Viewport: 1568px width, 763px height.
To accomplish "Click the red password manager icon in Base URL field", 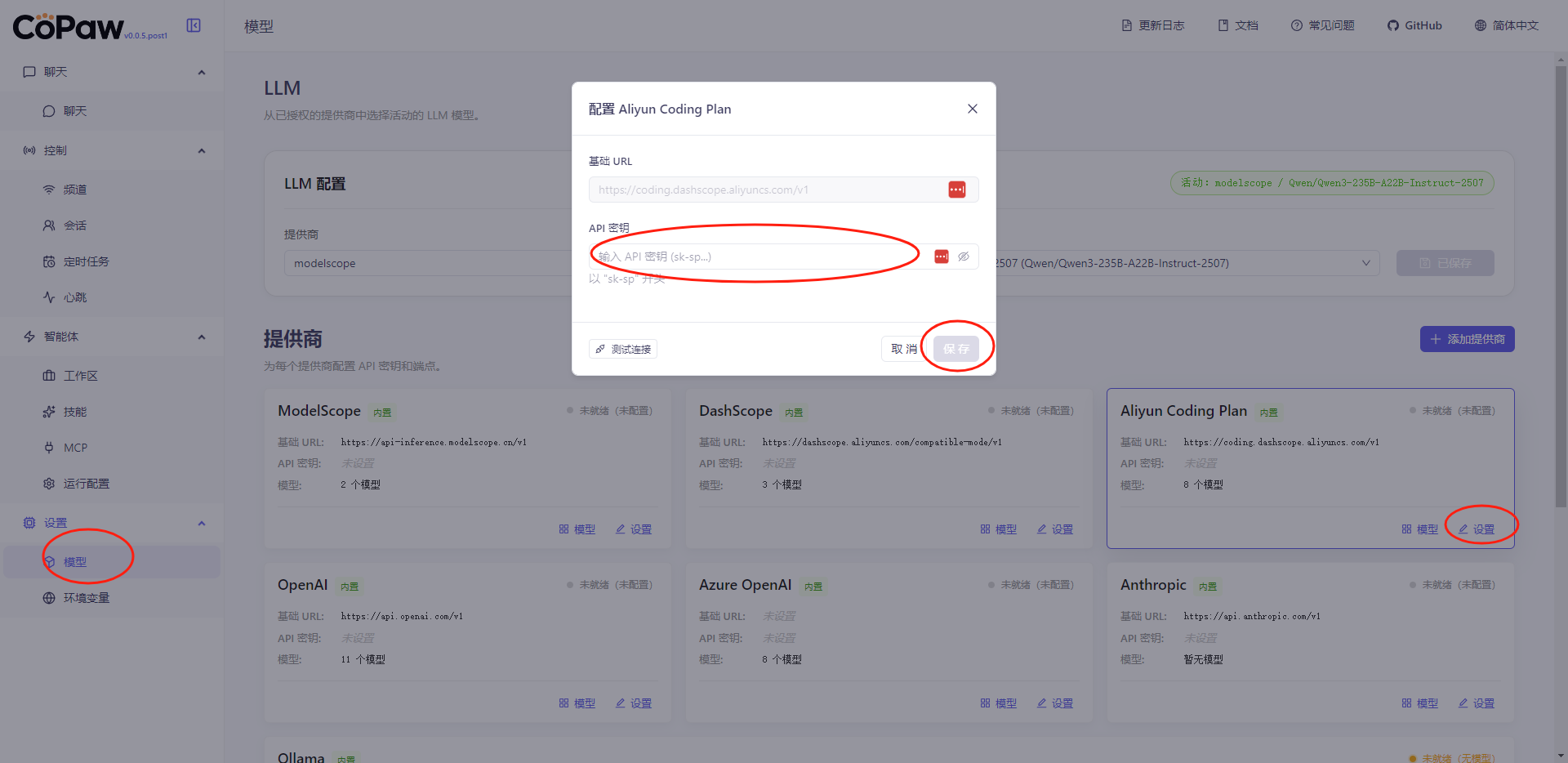I will (956, 190).
